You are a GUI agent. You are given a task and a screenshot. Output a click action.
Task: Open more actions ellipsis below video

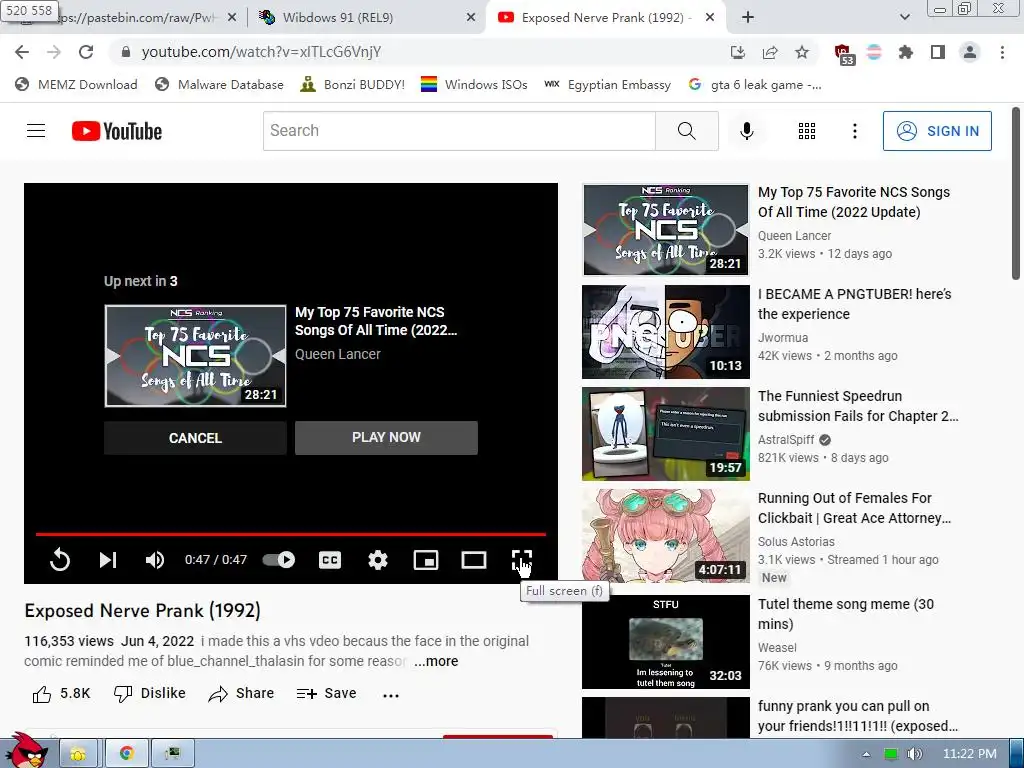391,695
